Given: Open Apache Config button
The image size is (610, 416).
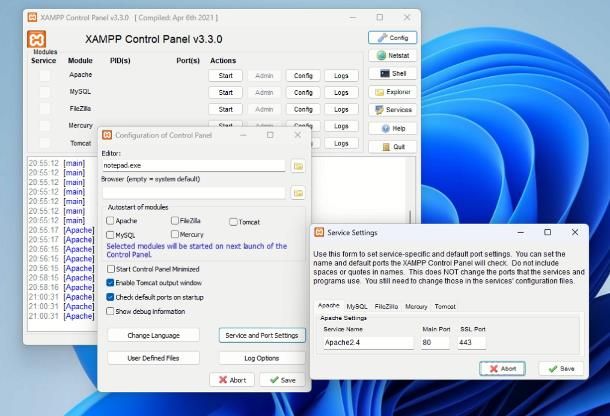Looking at the screenshot, I should [303, 75].
